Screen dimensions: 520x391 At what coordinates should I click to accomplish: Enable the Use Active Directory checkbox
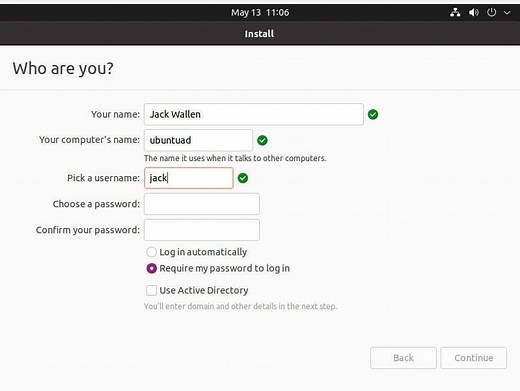pos(151,290)
